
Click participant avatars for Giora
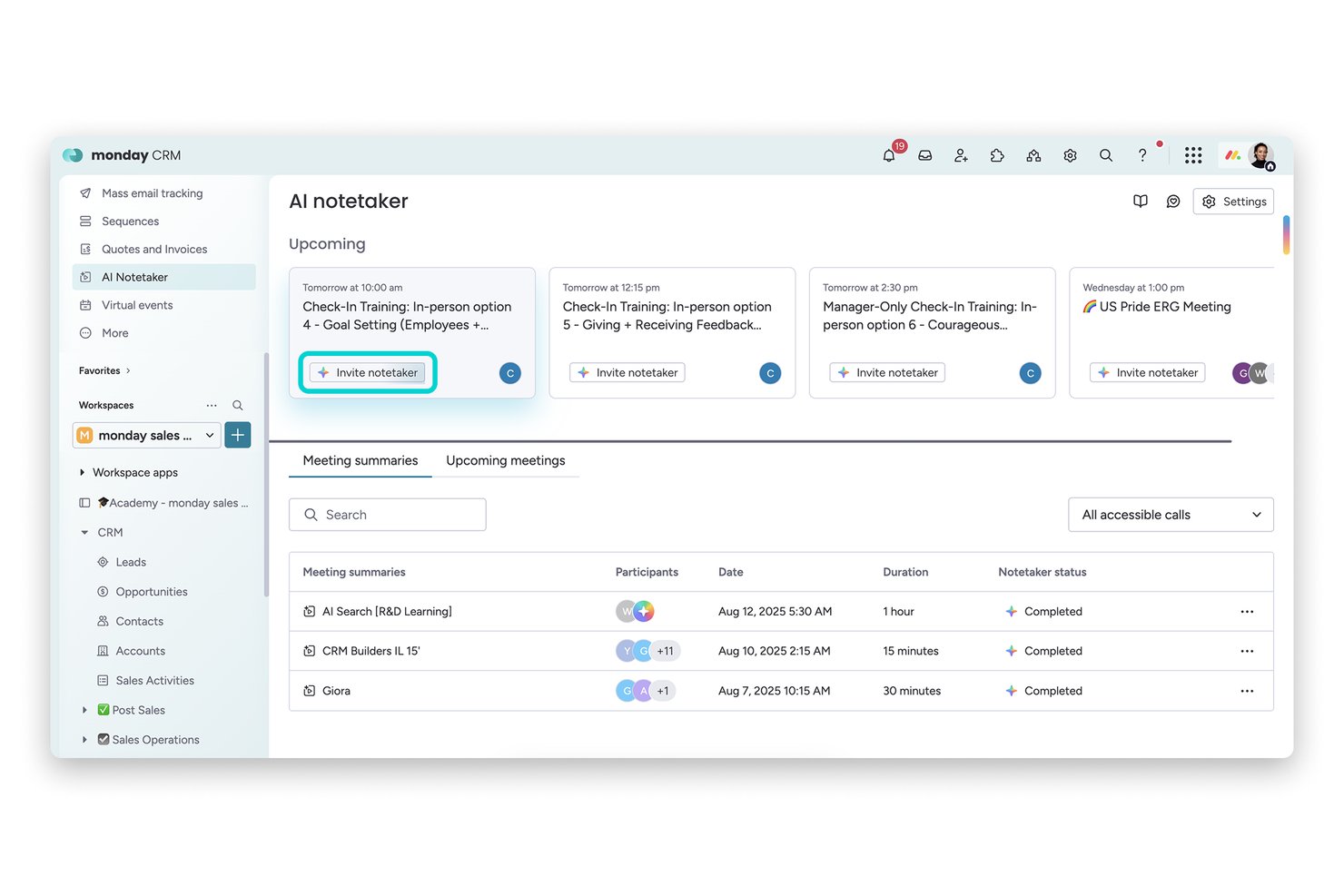646,691
